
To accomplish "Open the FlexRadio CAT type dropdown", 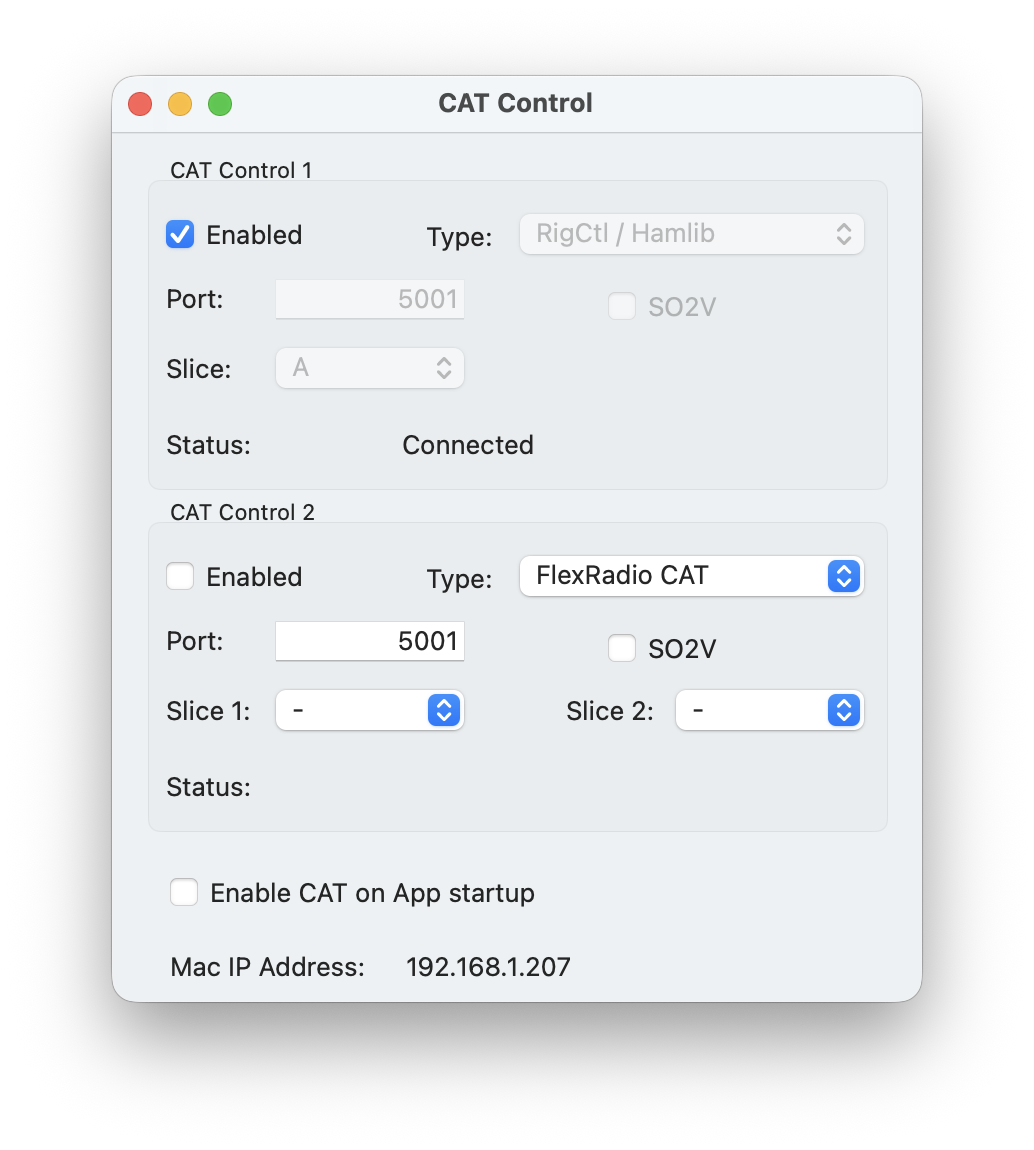I will (x=691, y=576).
